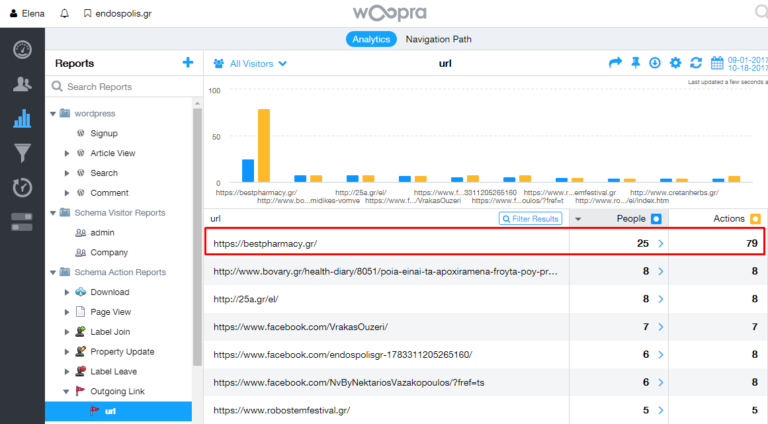The width and height of the screenshot is (768, 424).
Task: Download the report with download icon
Action: click(655, 63)
